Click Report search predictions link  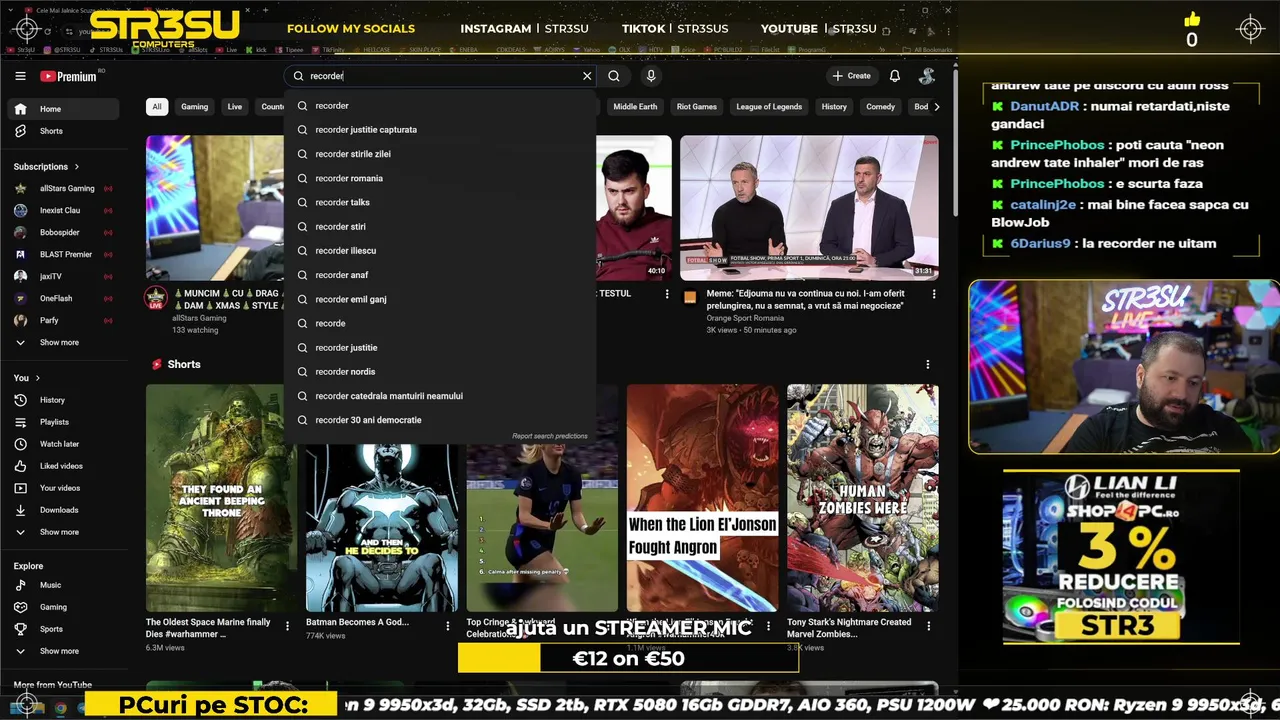coord(549,436)
